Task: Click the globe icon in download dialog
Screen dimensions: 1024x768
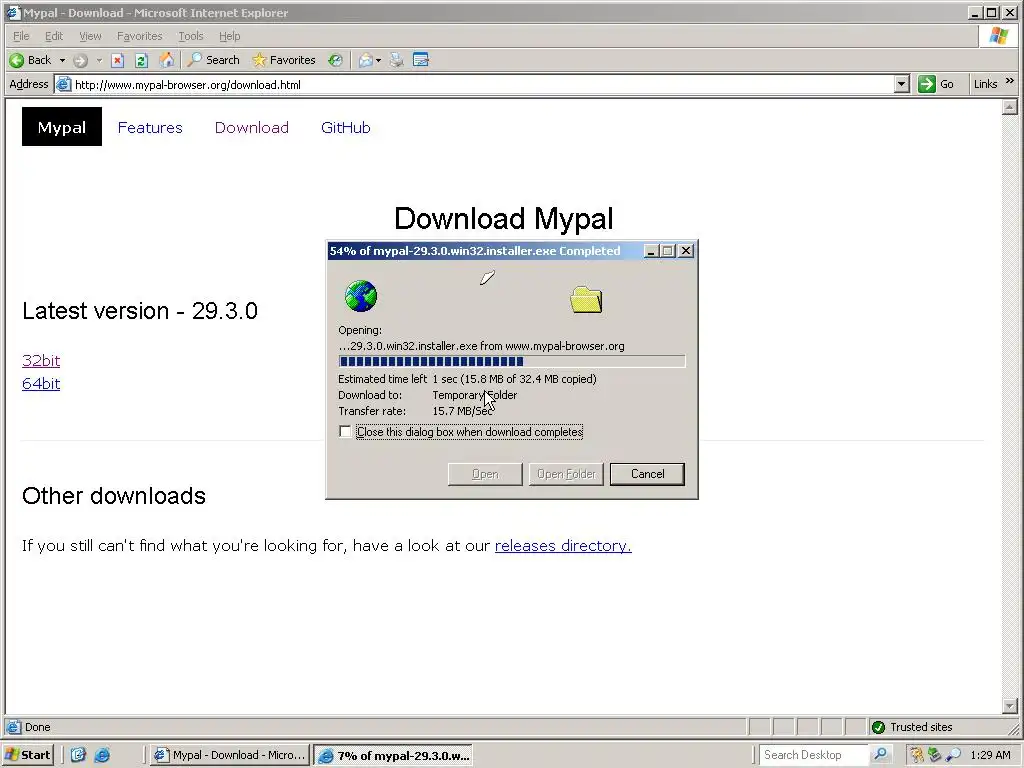Action: pyautogui.click(x=361, y=296)
